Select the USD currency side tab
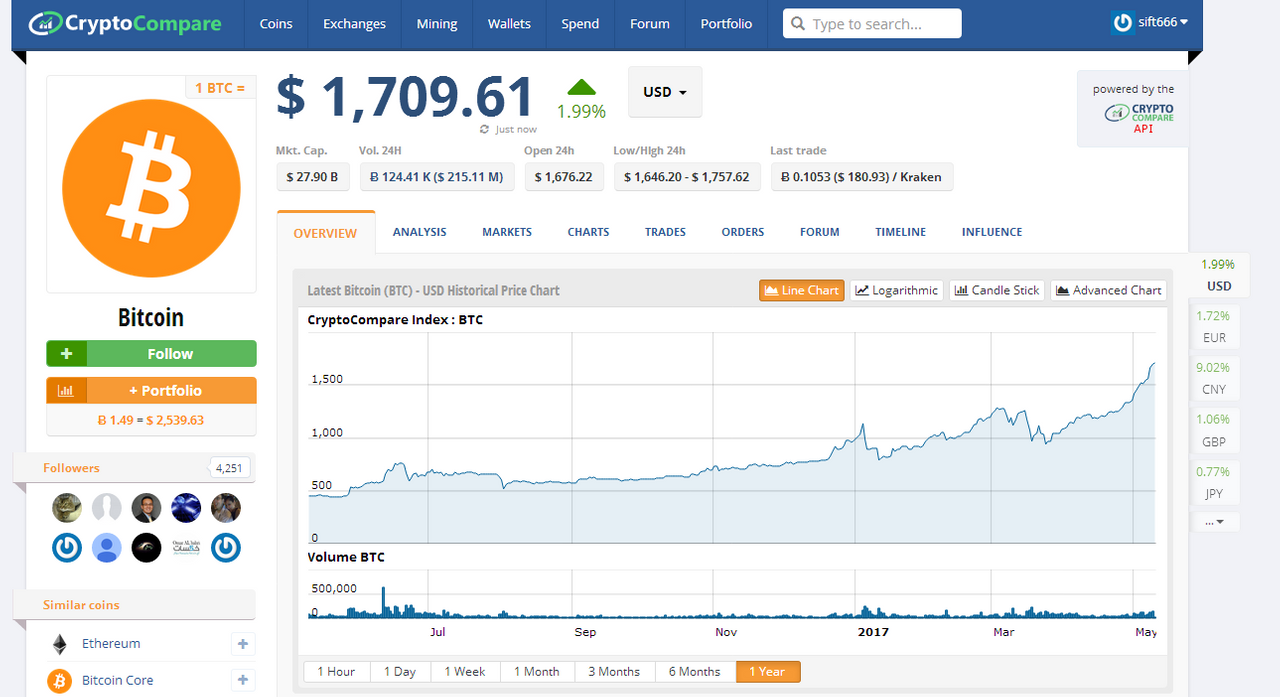This screenshot has height=697, width=1280. (x=1217, y=275)
